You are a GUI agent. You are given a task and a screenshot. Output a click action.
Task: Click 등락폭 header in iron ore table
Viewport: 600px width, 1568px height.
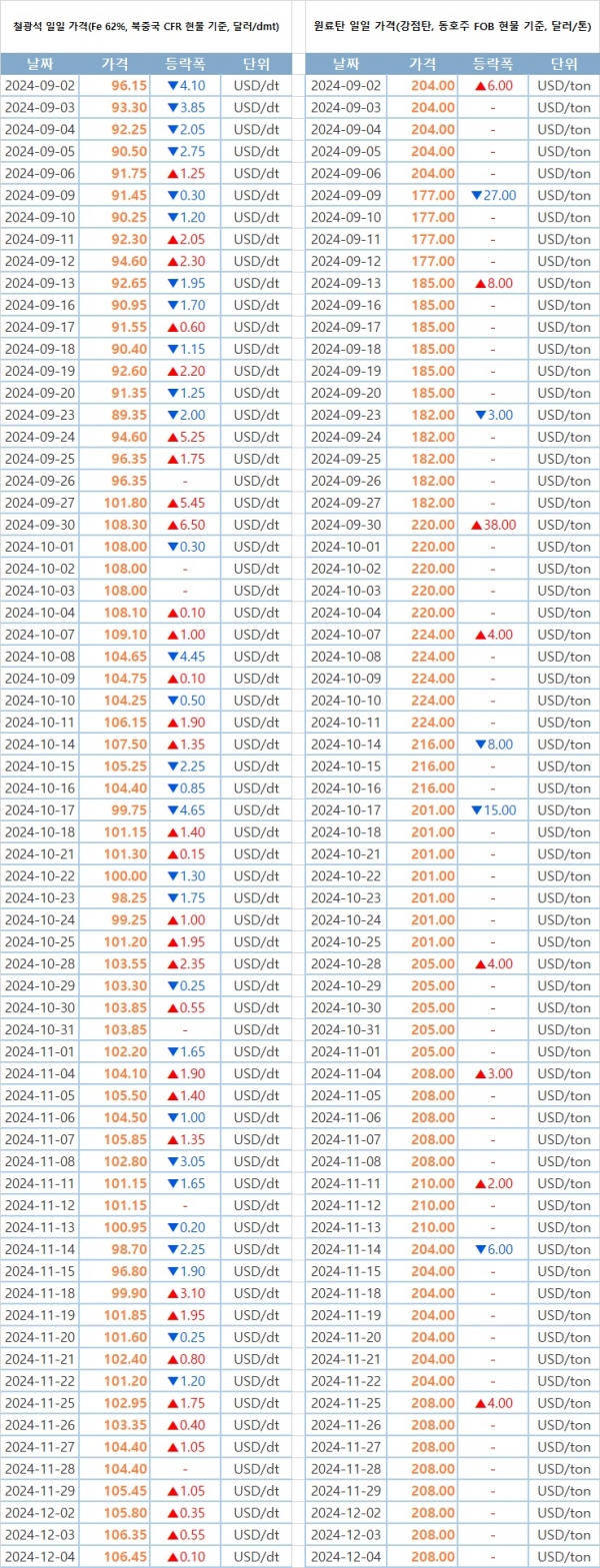[185, 64]
